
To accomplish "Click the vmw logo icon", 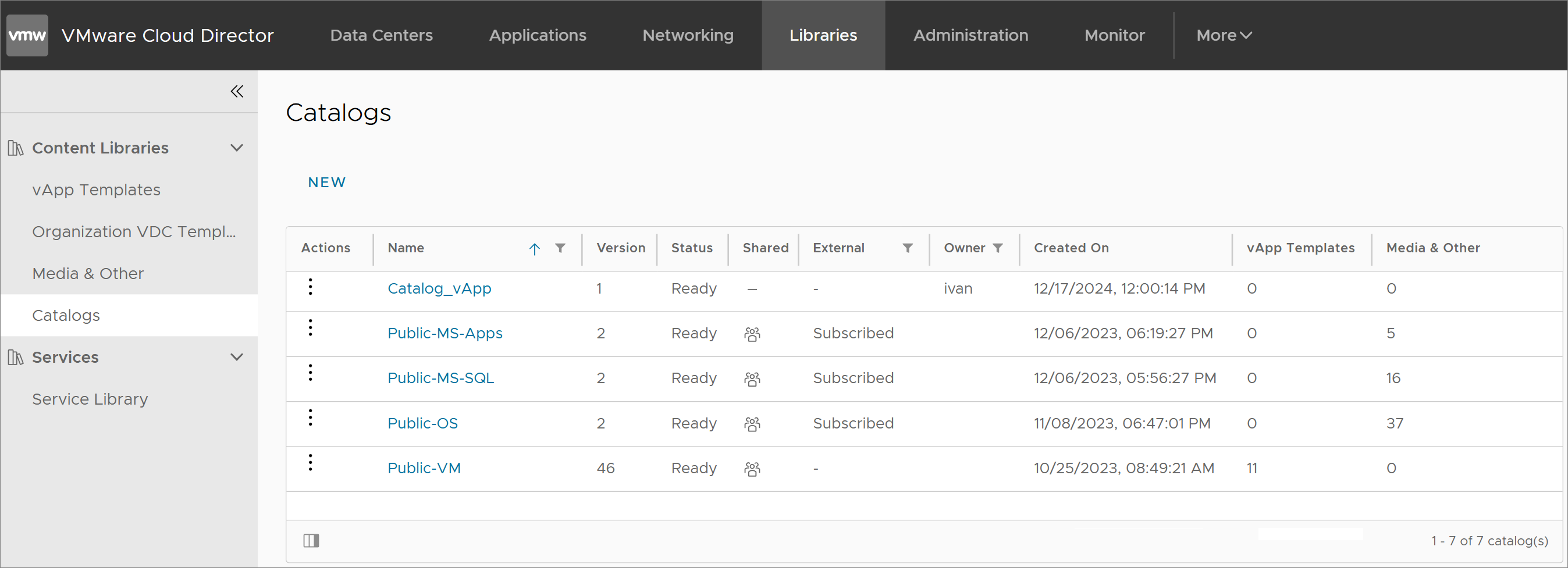I will tap(27, 35).
